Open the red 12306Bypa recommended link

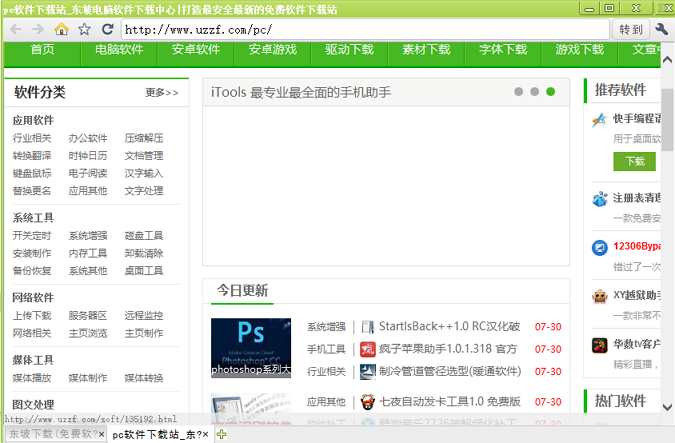click(637, 246)
